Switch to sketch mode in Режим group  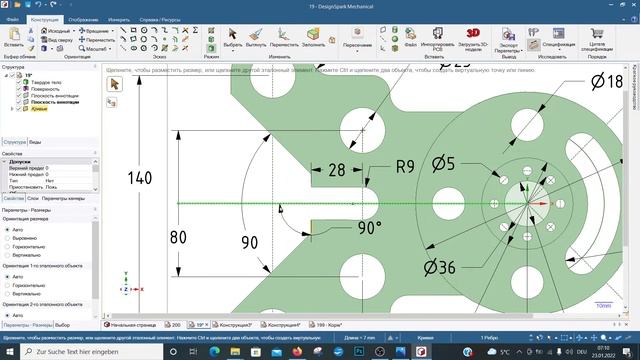pyautogui.click(x=211, y=31)
